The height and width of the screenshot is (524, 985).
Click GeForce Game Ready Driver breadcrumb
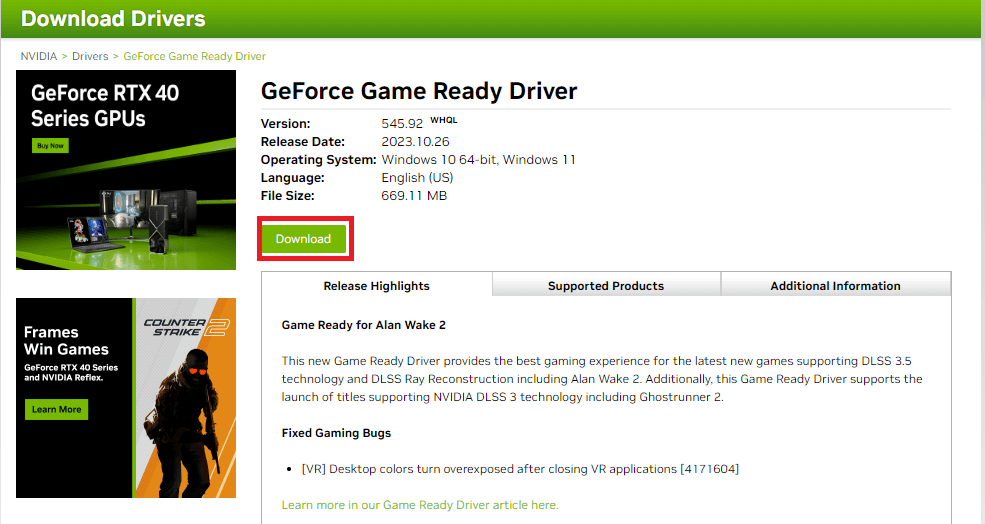tap(194, 56)
